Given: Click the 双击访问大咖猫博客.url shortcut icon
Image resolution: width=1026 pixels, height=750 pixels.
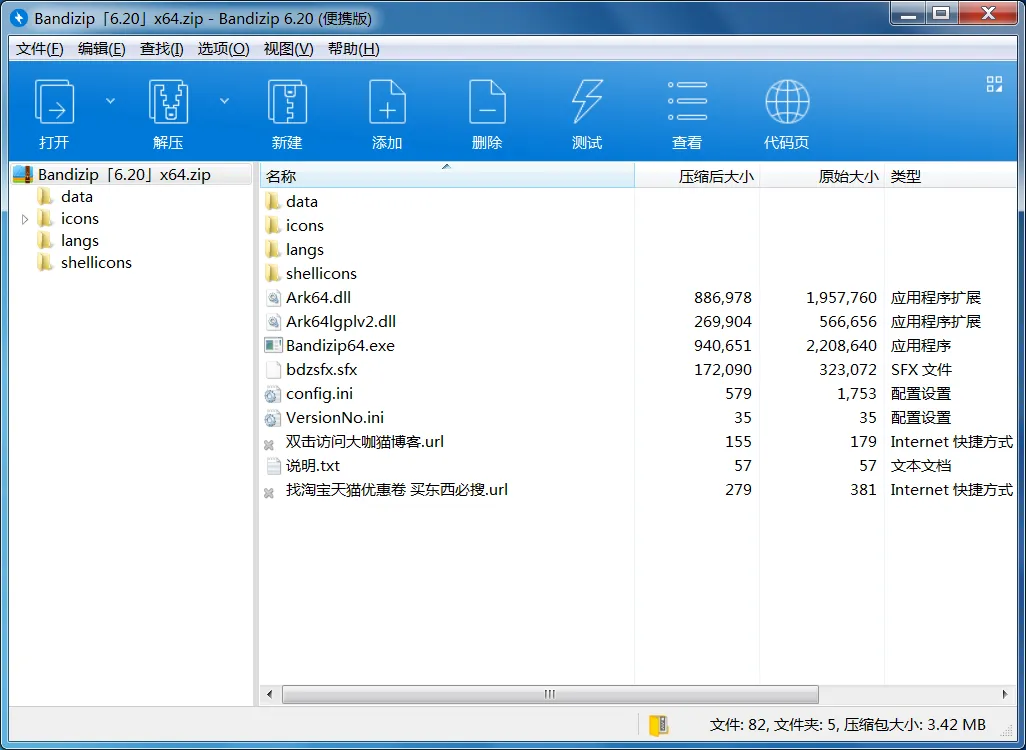Looking at the screenshot, I should tap(269, 445).
